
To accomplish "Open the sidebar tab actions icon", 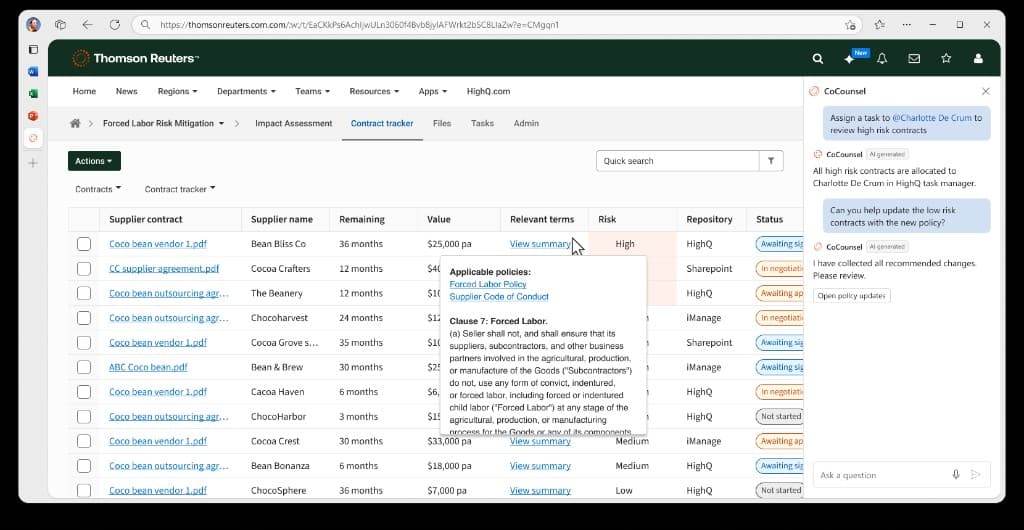I will pos(33,50).
